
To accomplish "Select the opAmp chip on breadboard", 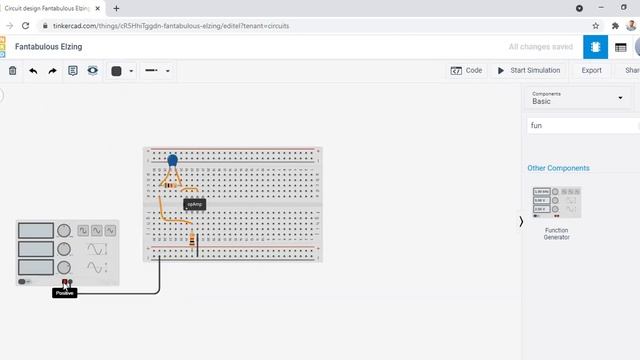I will [x=195, y=204].
